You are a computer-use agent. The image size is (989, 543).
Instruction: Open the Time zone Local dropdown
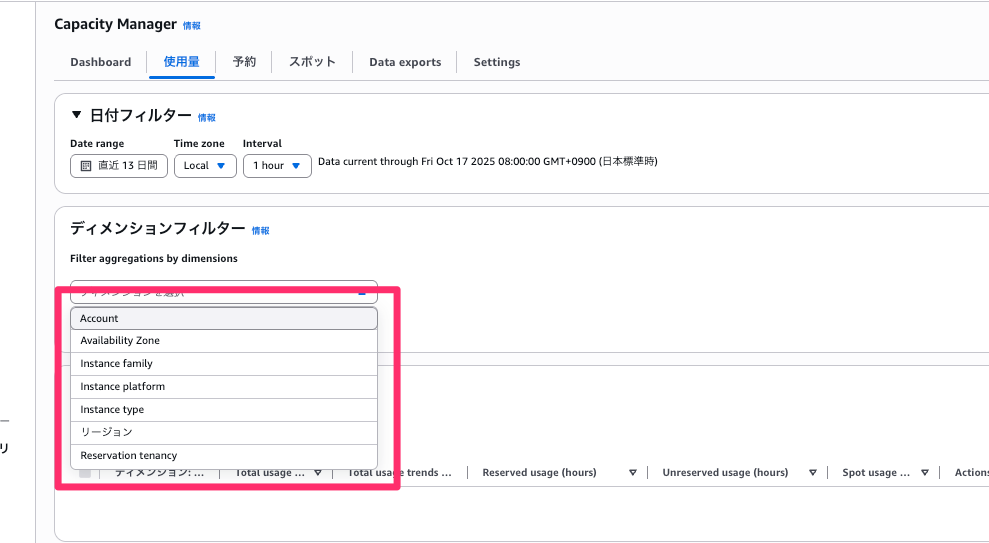(x=205, y=166)
